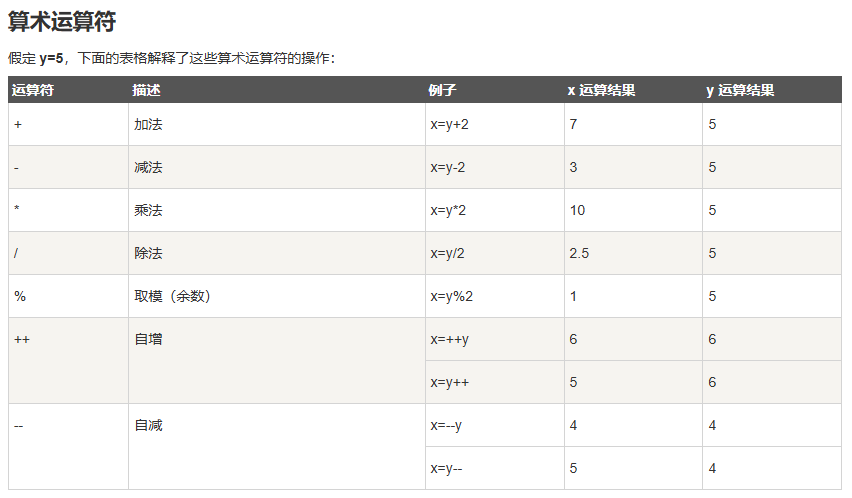Click the x=y%2 example cell
Viewport: 852px width, 498px height.
(x=450, y=297)
